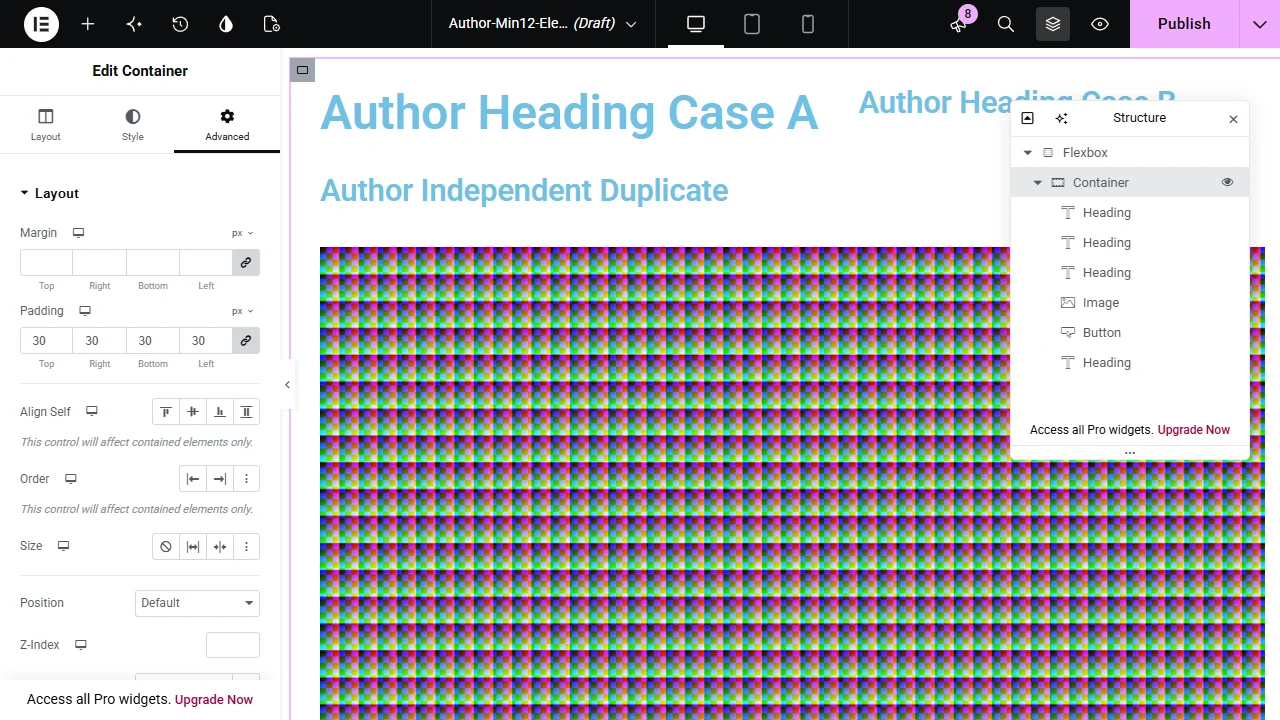This screenshot has width=1280, height=720.
Task: Set Order to start
Action: tap(193, 479)
